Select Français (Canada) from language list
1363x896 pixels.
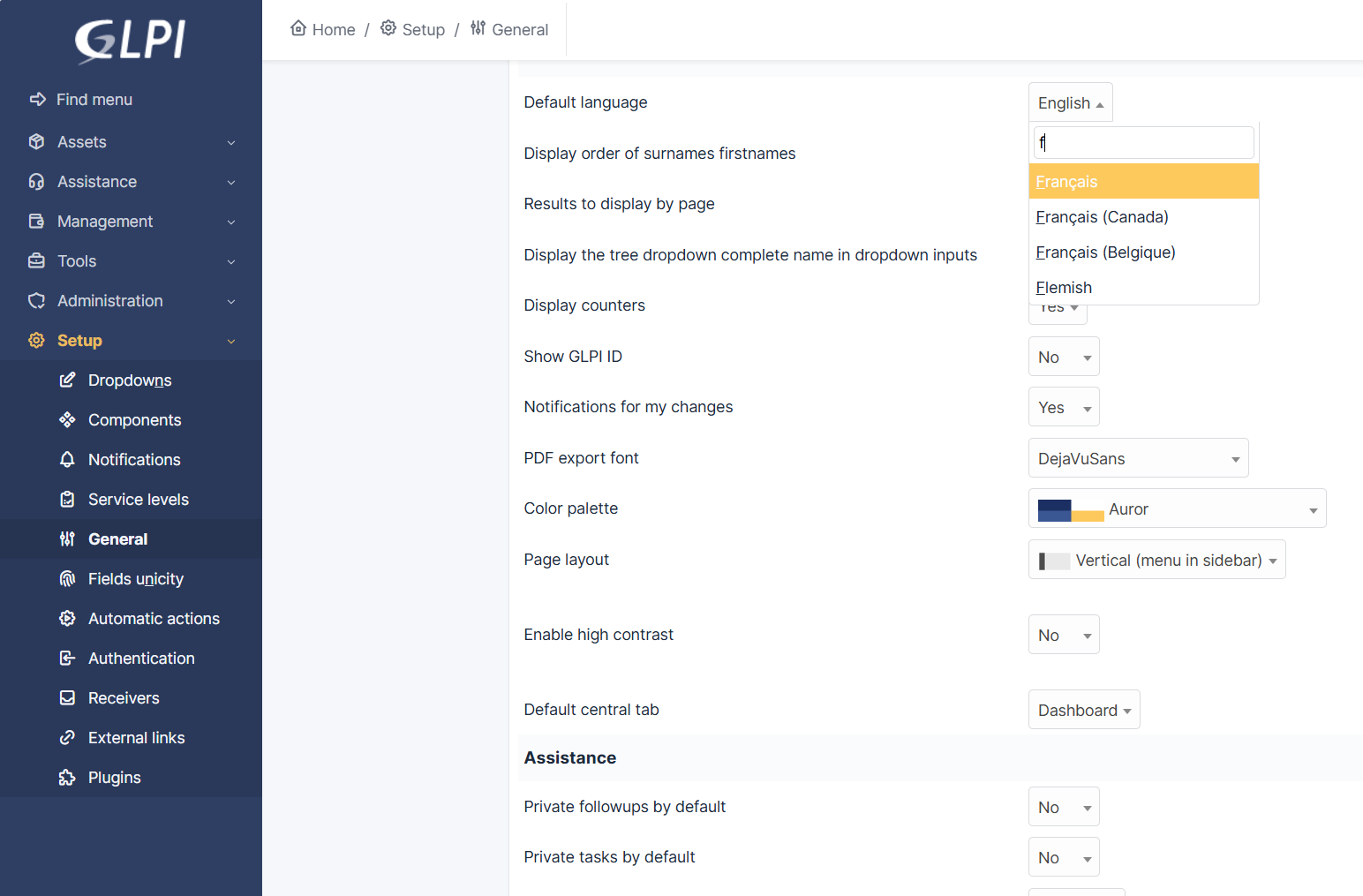click(1102, 217)
